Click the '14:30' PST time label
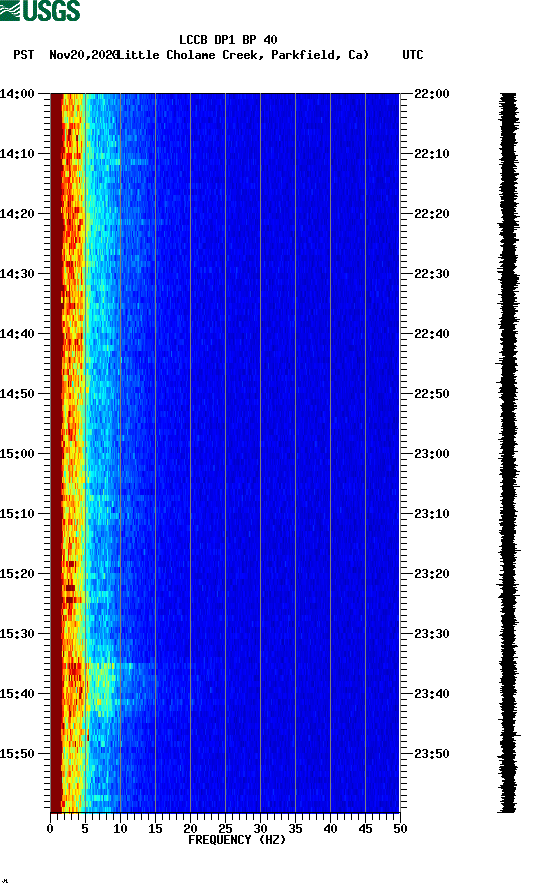The height and width of the screenshot is (892, 552). pyautogui.click(x=17, y=274)
